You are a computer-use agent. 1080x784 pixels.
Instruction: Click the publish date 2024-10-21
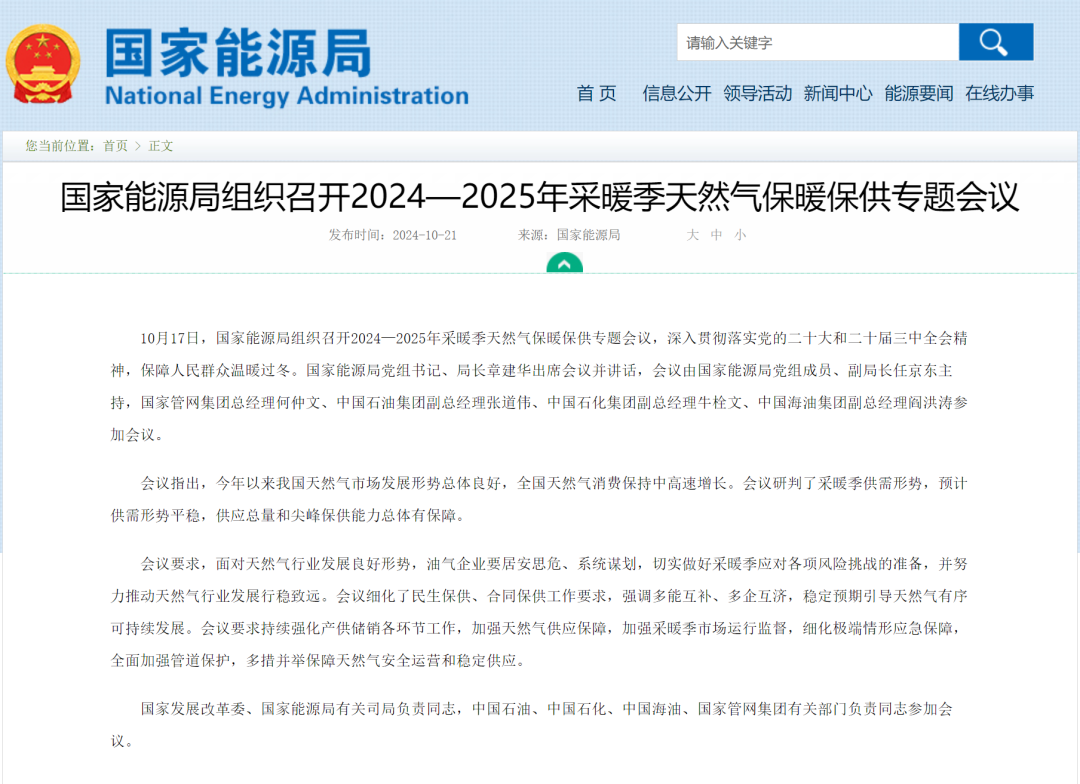424,235
